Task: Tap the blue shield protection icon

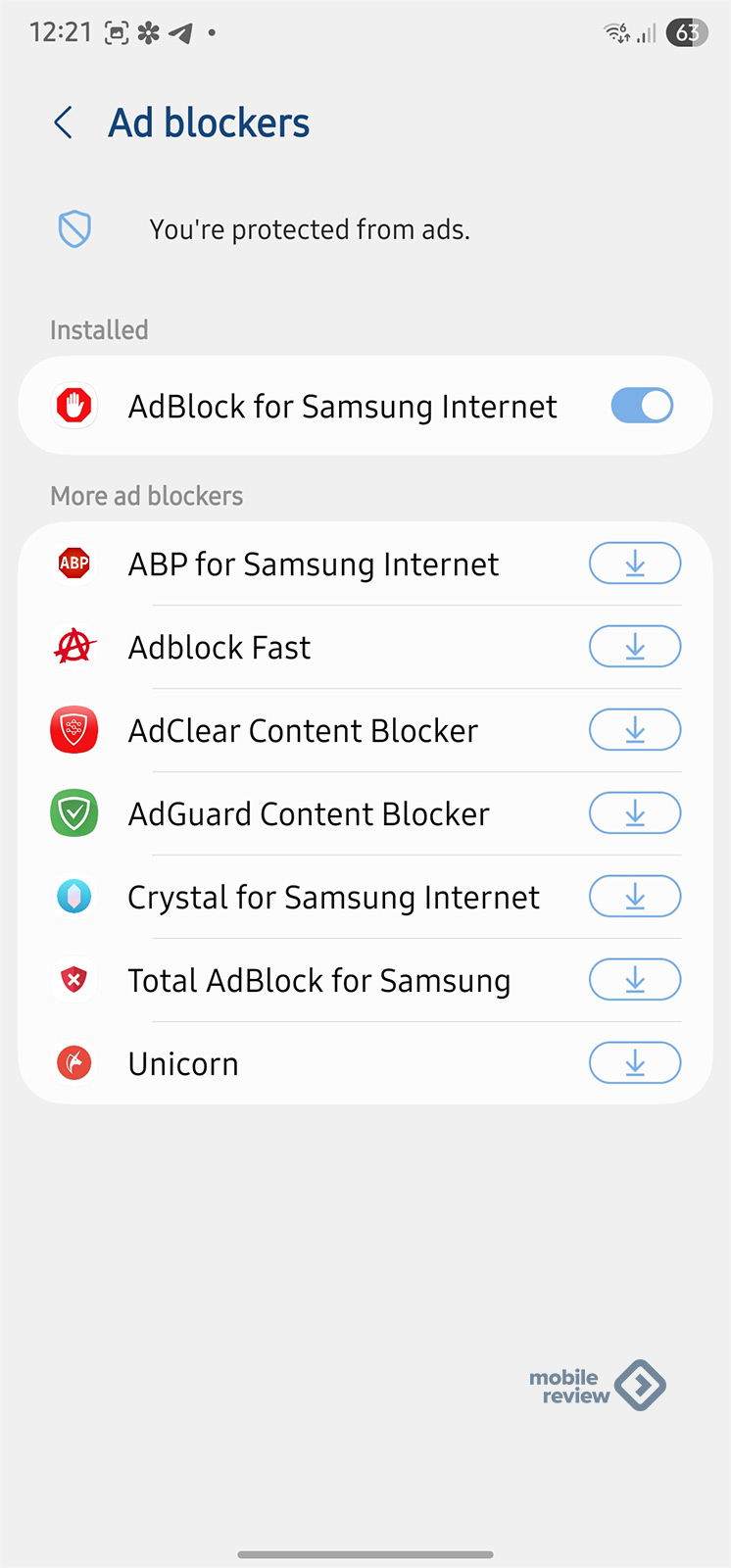Action: point(74,229)
